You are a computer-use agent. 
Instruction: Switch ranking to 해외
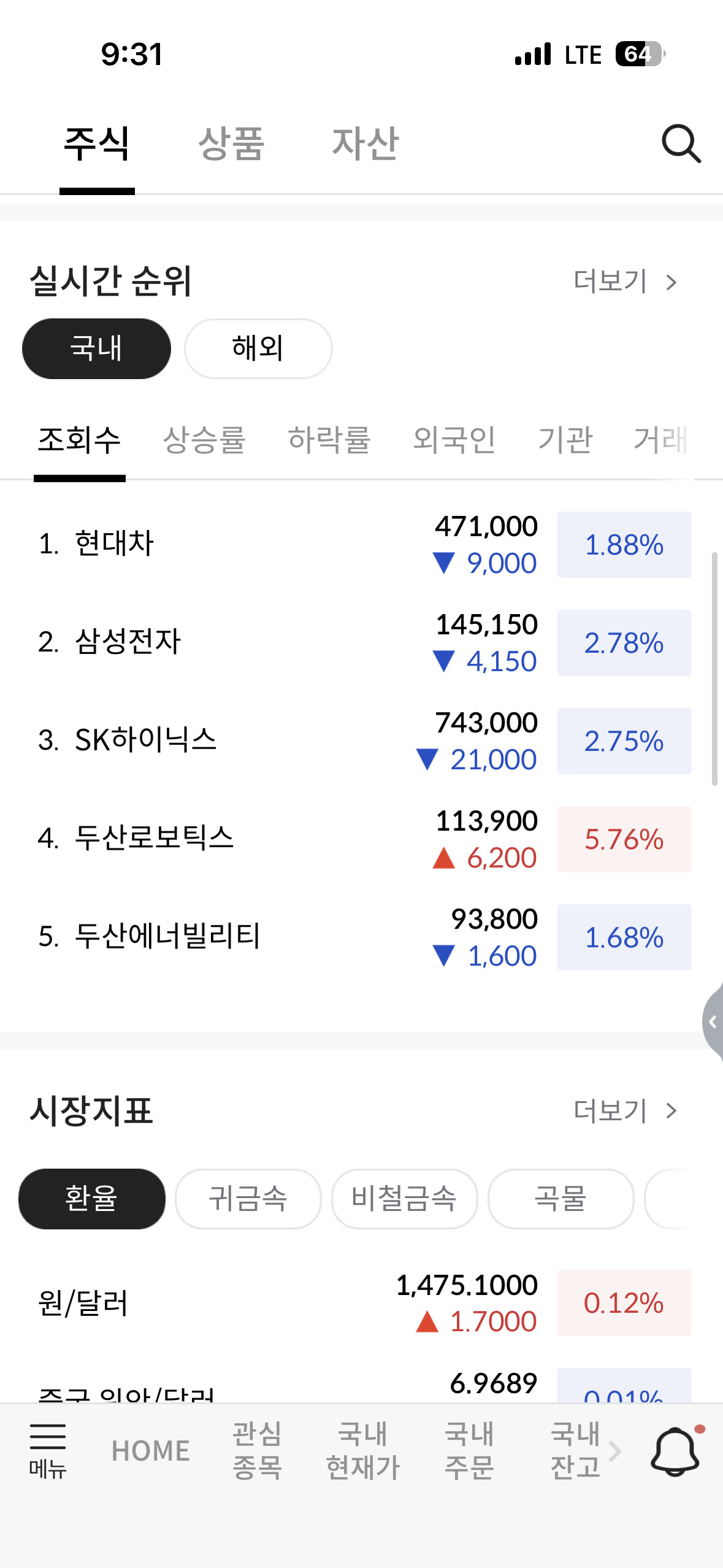tap(258, 348)
